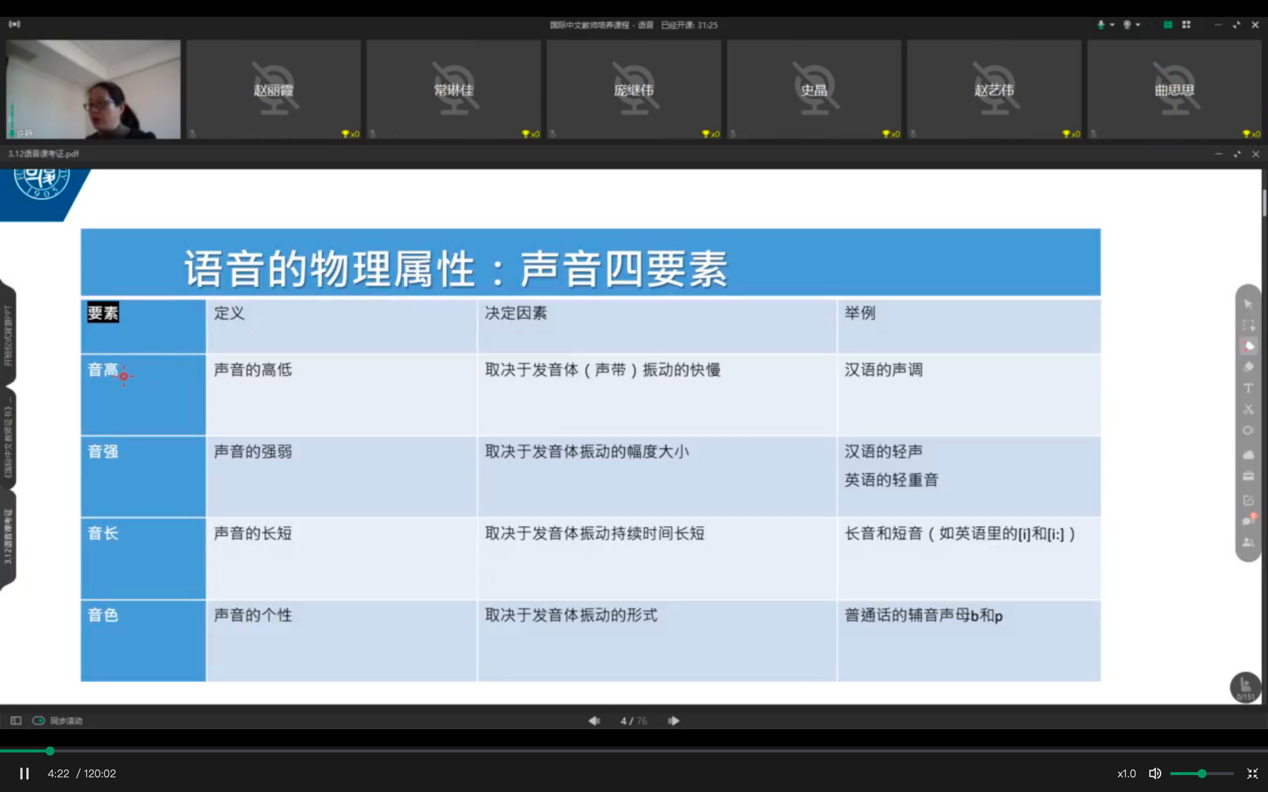This screenshot has height=792, width=1268.
Task: Switch to grid layout view
Action: click(x=1186, y=25)
